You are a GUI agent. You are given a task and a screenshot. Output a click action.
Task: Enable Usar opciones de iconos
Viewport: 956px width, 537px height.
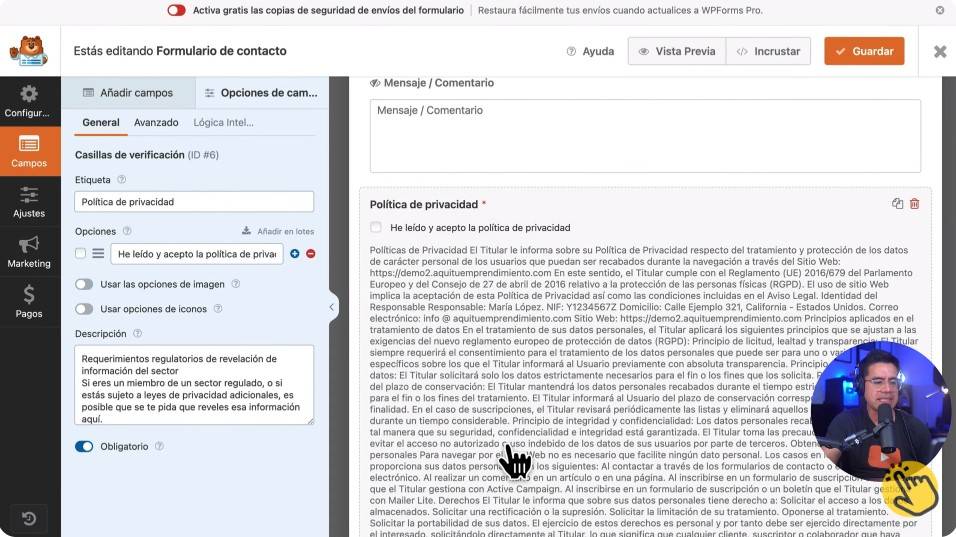pos(84,309)
